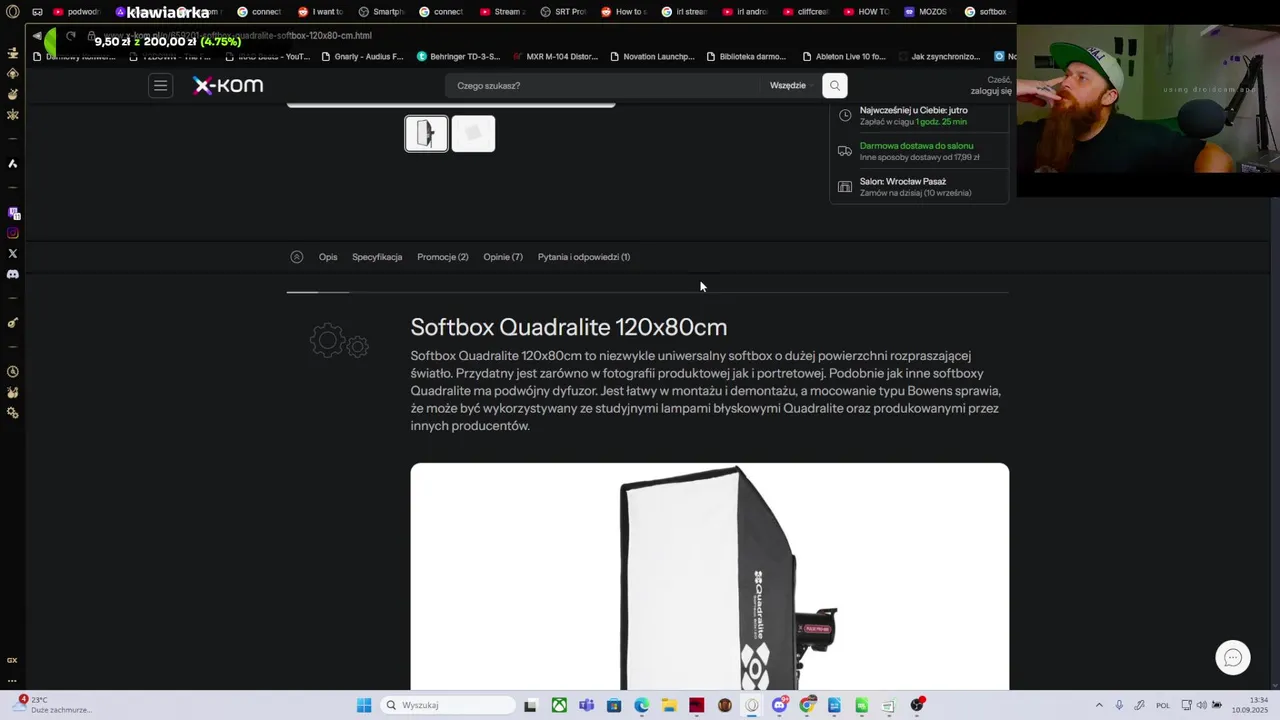Show hidden system tray icons chevron

1099,705
